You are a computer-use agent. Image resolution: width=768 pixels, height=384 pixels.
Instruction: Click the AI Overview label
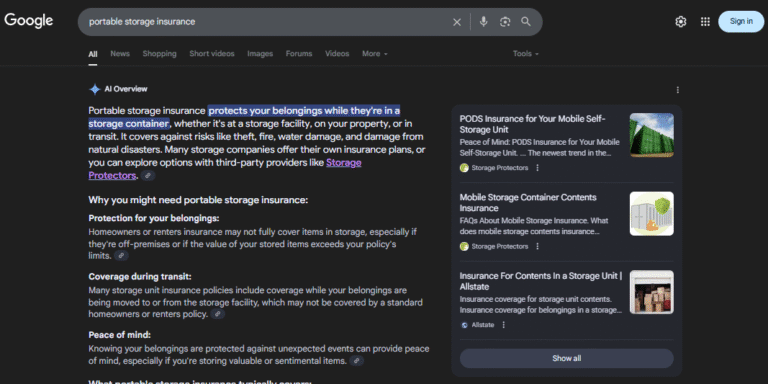point(126,89)
